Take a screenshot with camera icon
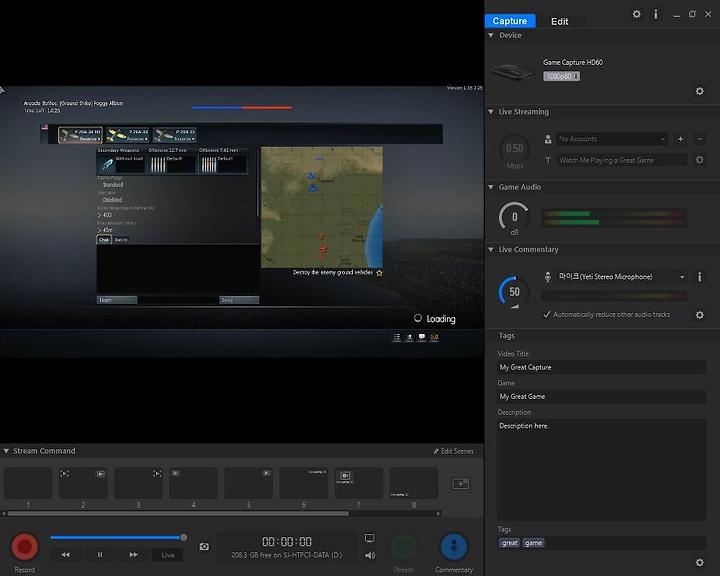The width and height of the screenshot is (720, 576). (204, 546)
